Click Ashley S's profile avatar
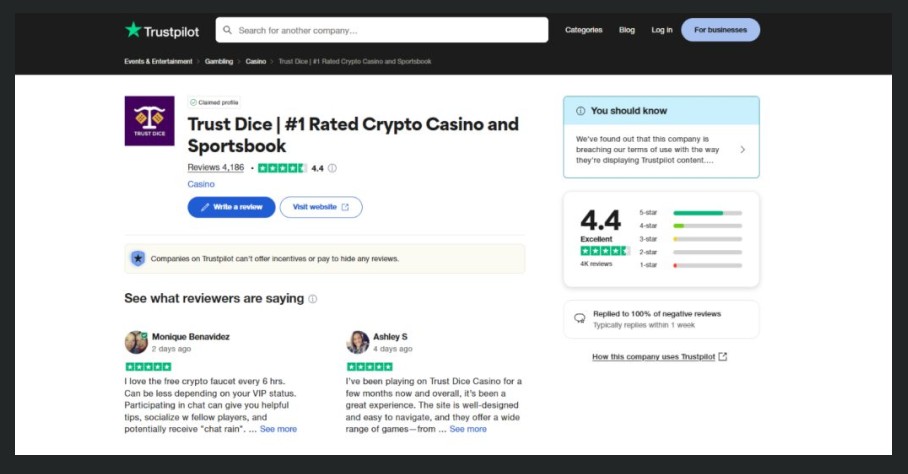Viewport: 908px width, 474px height. [357, 342]
